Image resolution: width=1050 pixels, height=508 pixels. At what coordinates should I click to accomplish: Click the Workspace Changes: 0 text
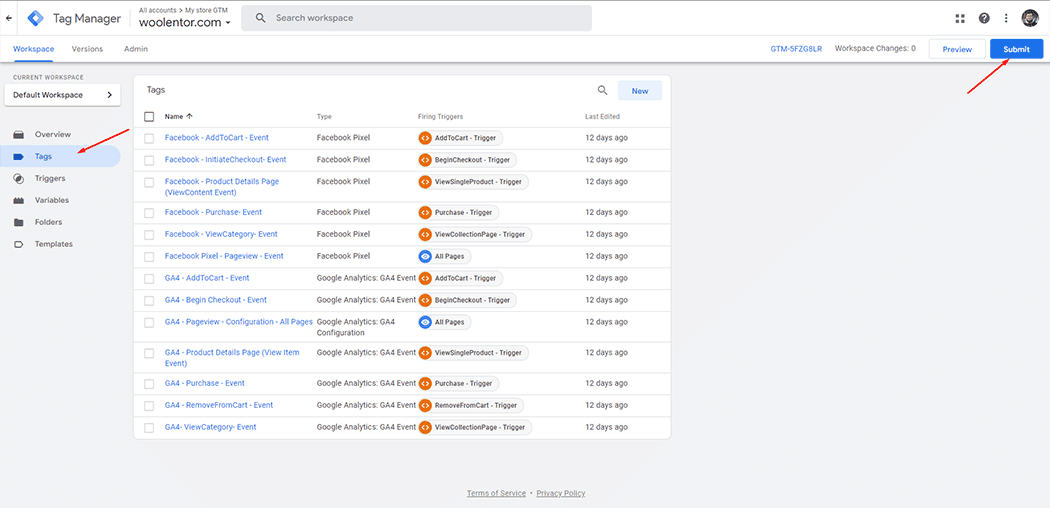(875, 49)
